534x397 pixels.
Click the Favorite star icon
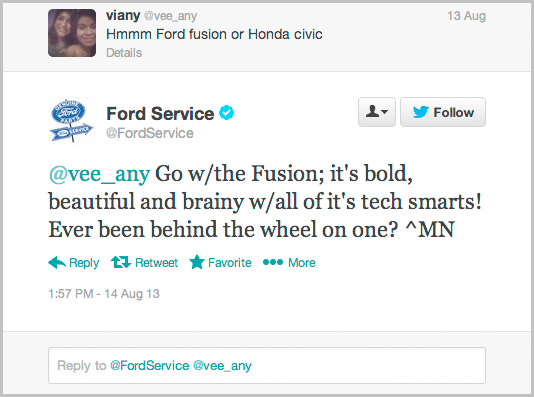click(x=197, y=262)
